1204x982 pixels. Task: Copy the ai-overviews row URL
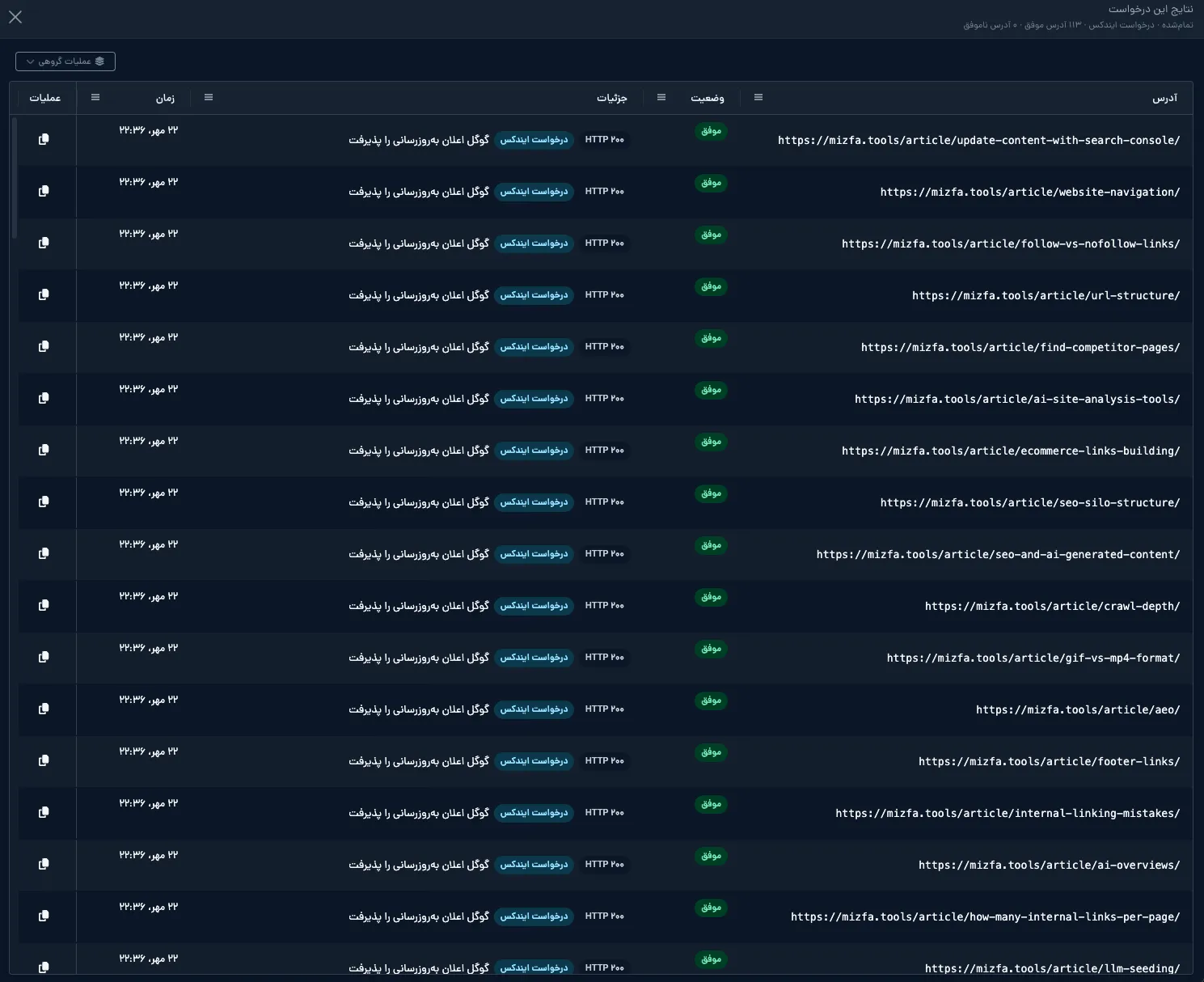(44, 864)
